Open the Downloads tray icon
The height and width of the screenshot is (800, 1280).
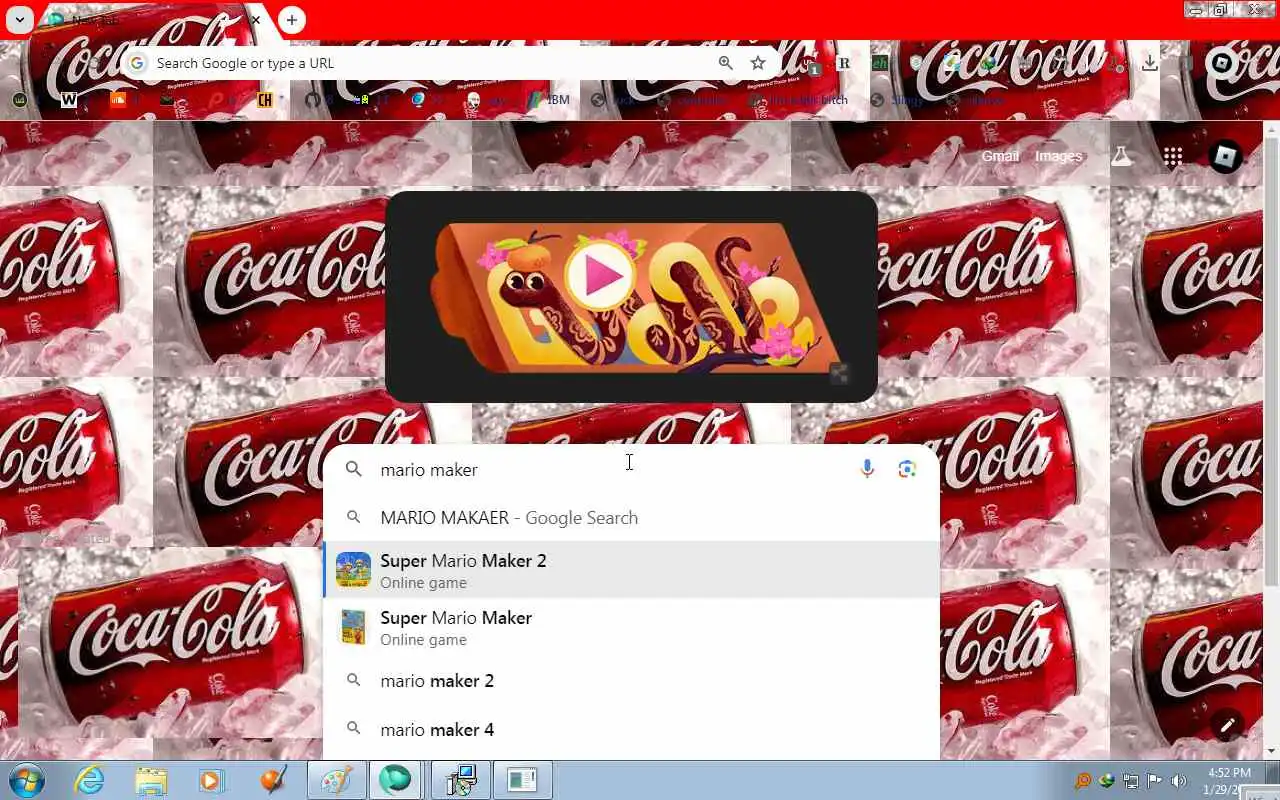coord(1150,63)
